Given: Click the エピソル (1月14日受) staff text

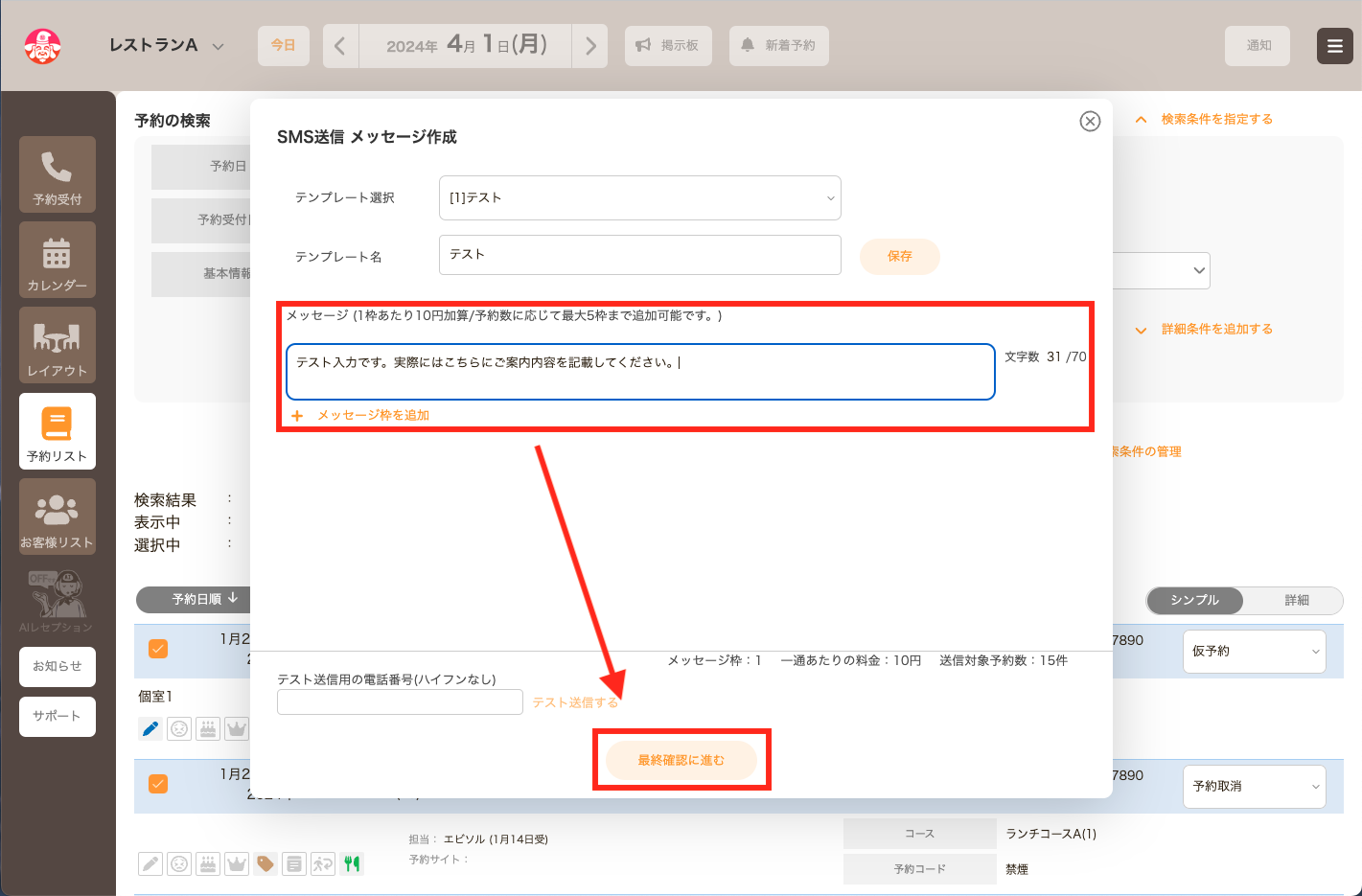Looking at the screenshot, I should (496, 839).
